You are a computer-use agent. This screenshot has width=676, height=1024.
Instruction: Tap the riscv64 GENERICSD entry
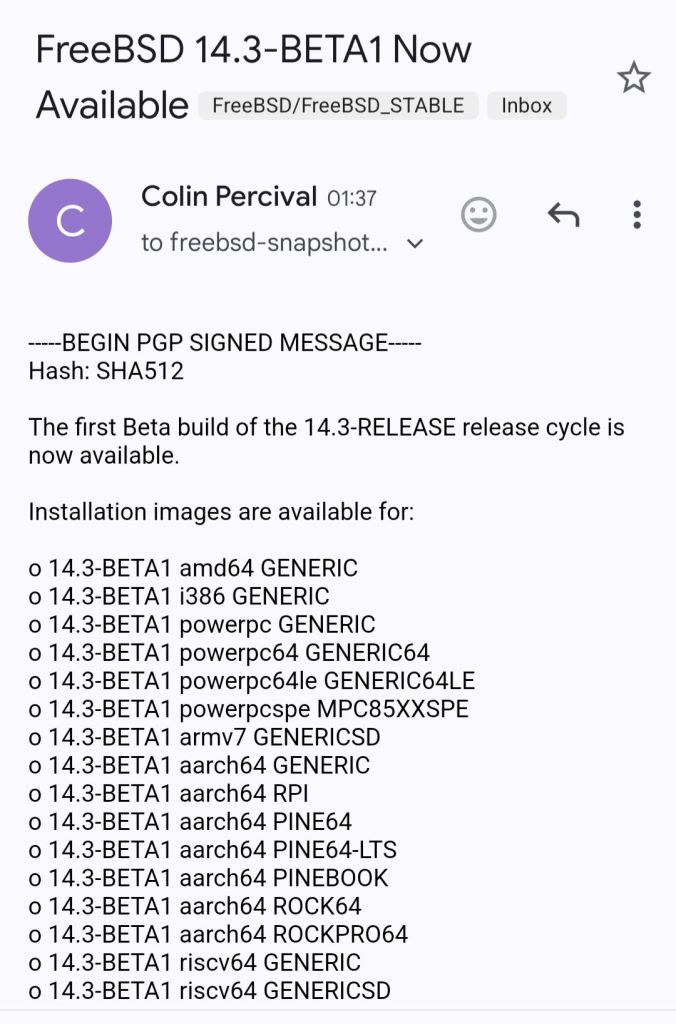coord(209,991)
